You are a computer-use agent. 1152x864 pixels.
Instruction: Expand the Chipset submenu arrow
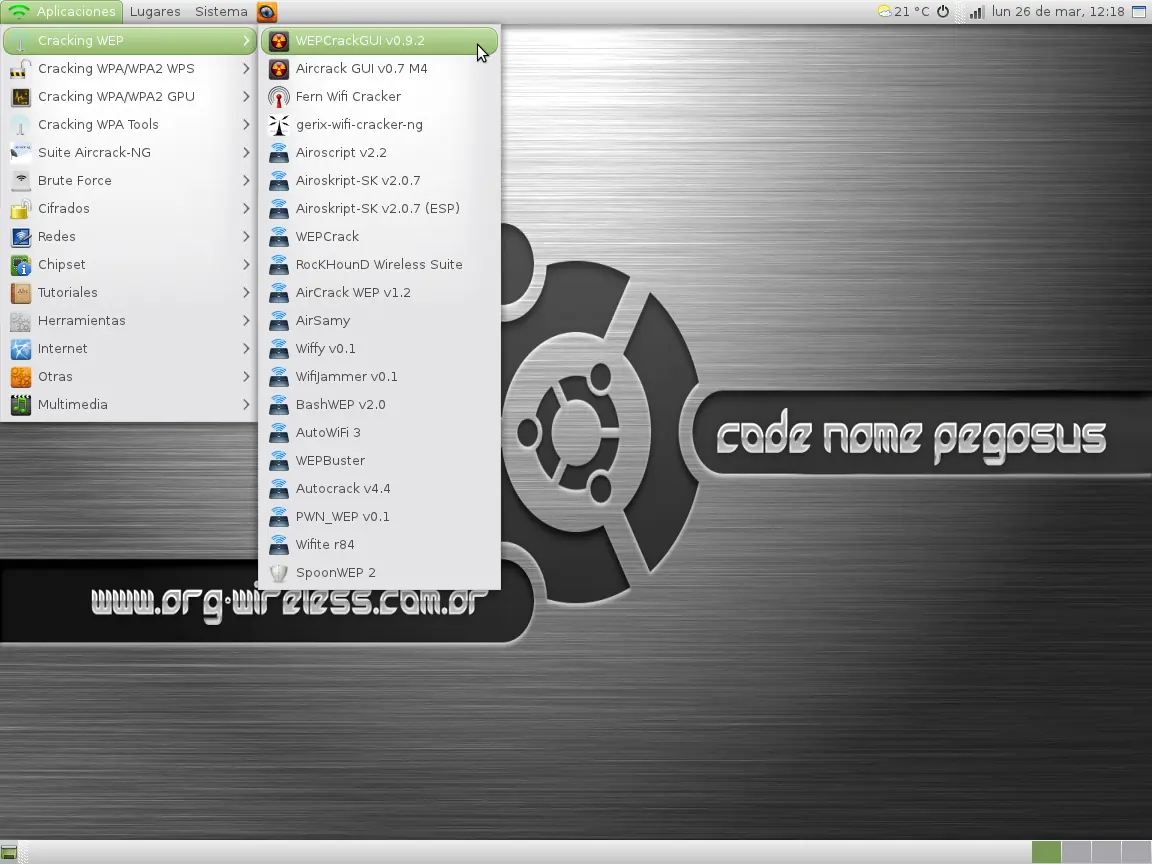click(x=246, y=264)
